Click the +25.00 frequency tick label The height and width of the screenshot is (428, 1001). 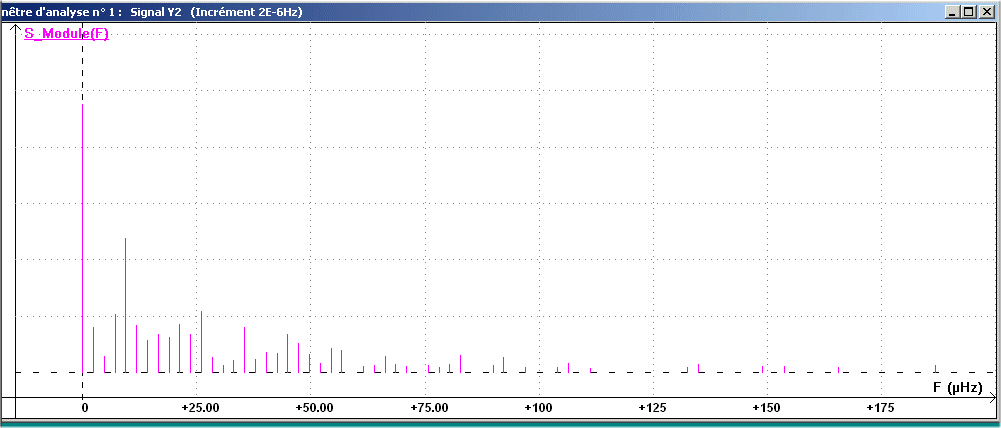(x=201, y=409)
